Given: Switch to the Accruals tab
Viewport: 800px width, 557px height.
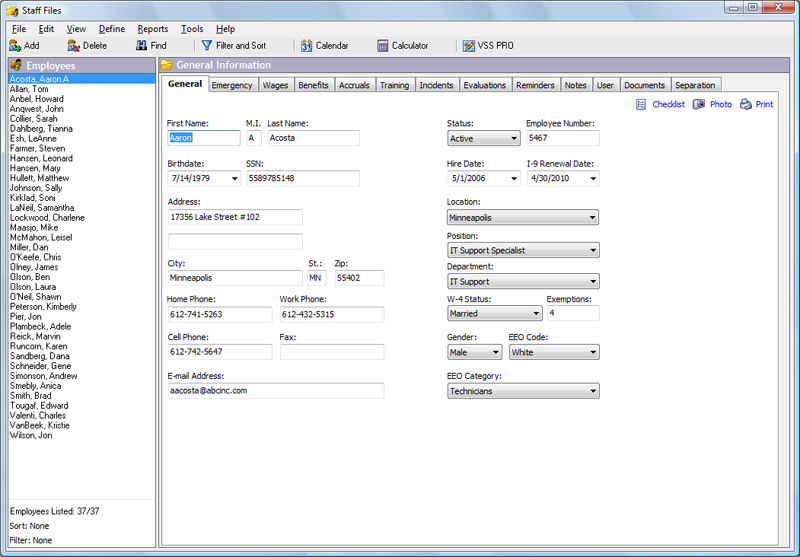Looking at the screenshot, I should pos(354,85).
